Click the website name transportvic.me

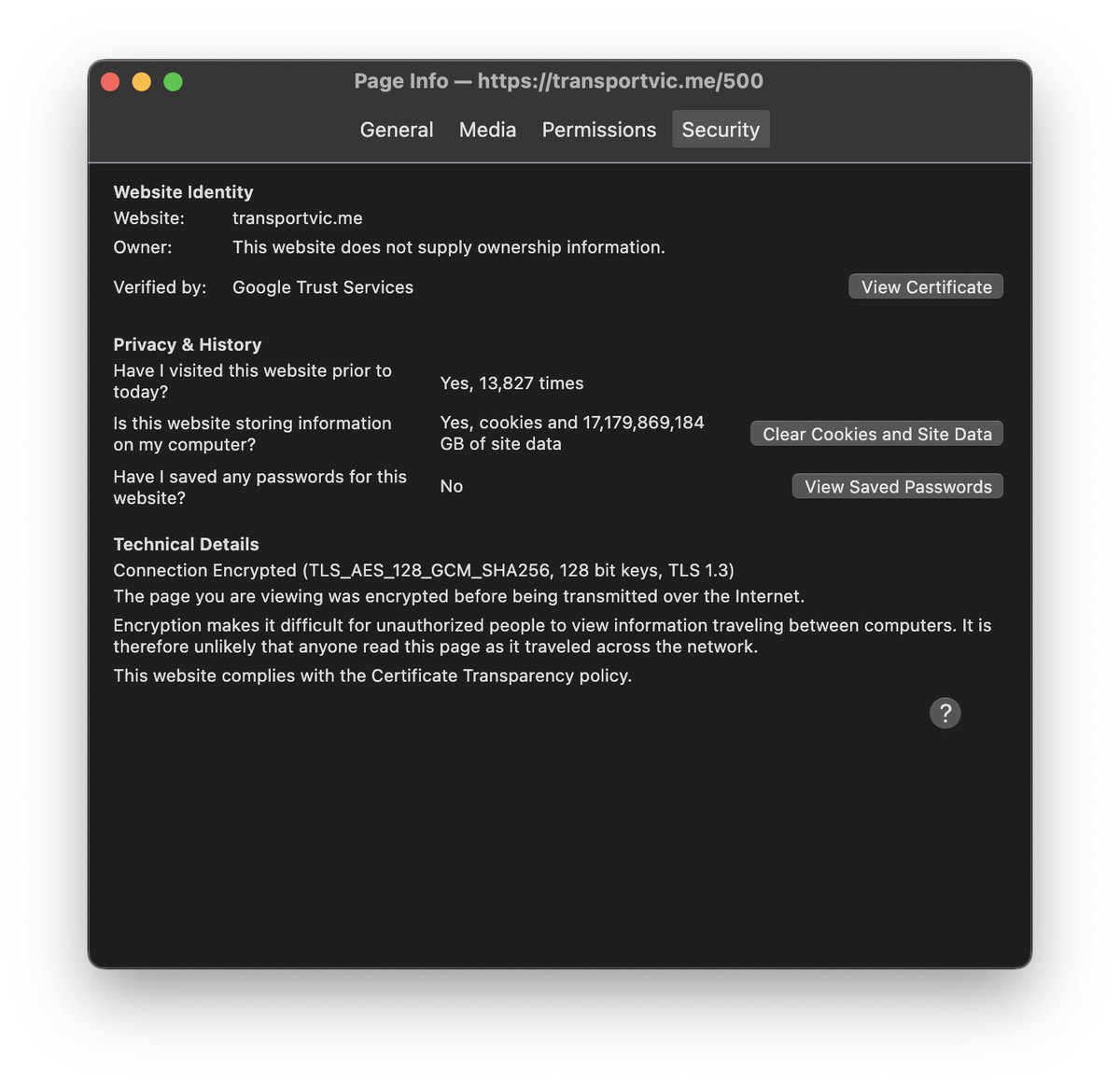(x=298, y=218)
